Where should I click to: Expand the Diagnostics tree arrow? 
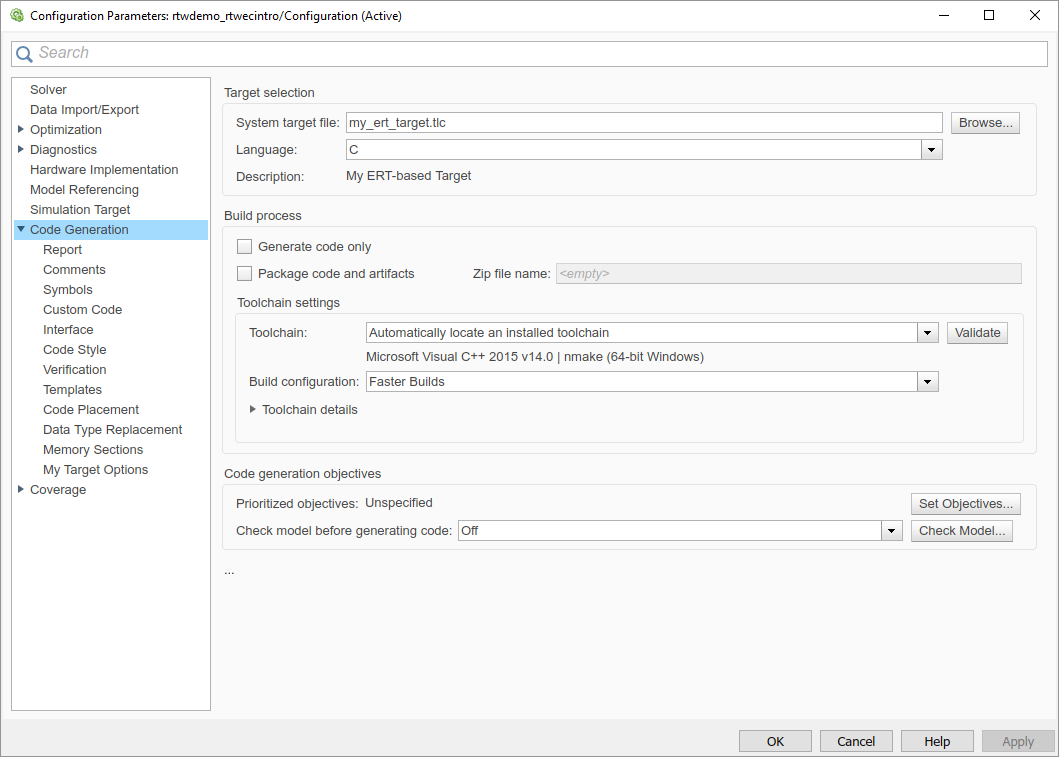(x=21, y=149)
